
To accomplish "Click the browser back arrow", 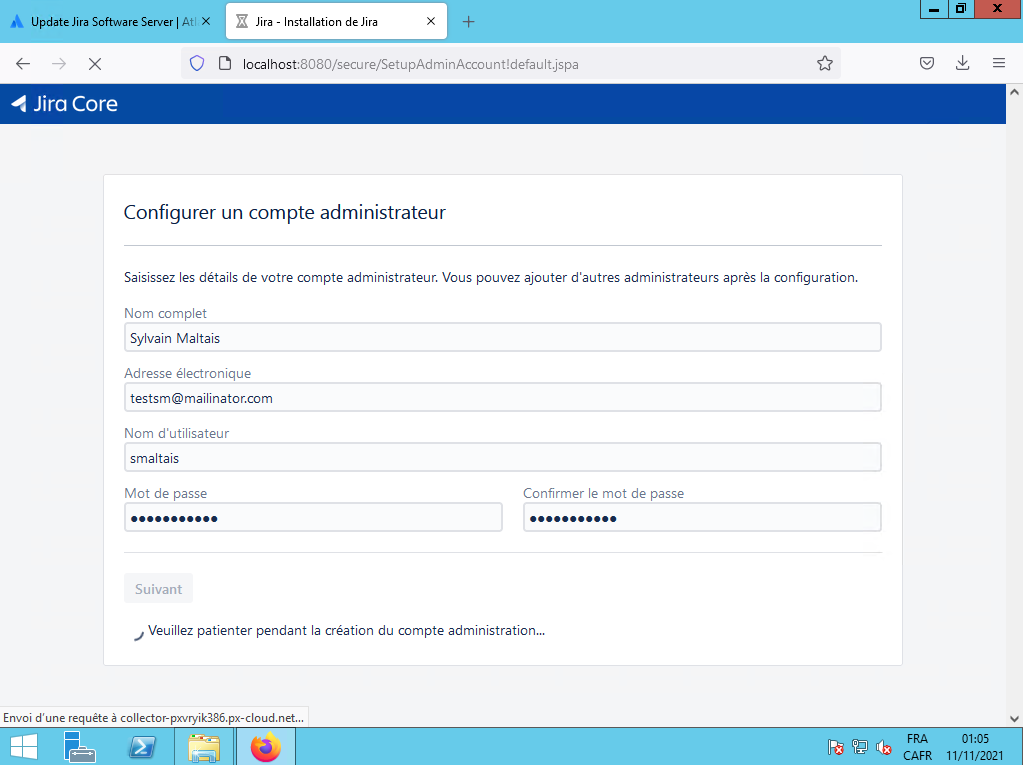I will [x=23, y=63].
